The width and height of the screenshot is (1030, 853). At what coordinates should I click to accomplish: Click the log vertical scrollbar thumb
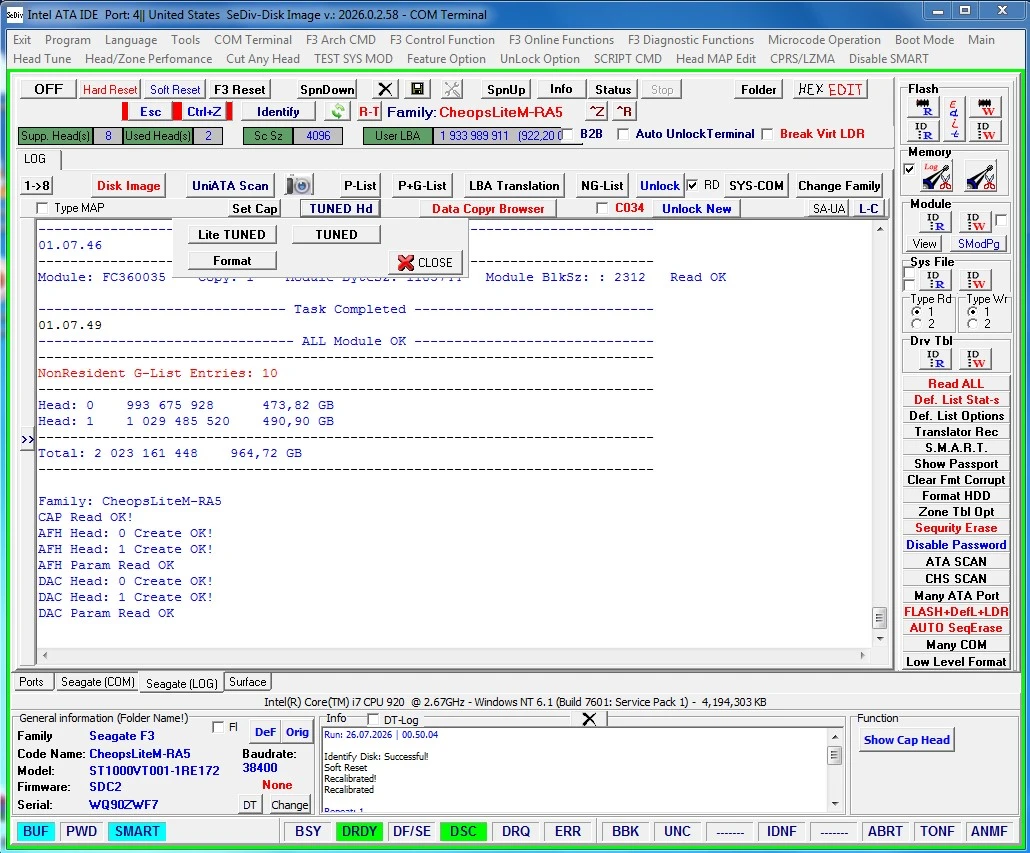879,617
